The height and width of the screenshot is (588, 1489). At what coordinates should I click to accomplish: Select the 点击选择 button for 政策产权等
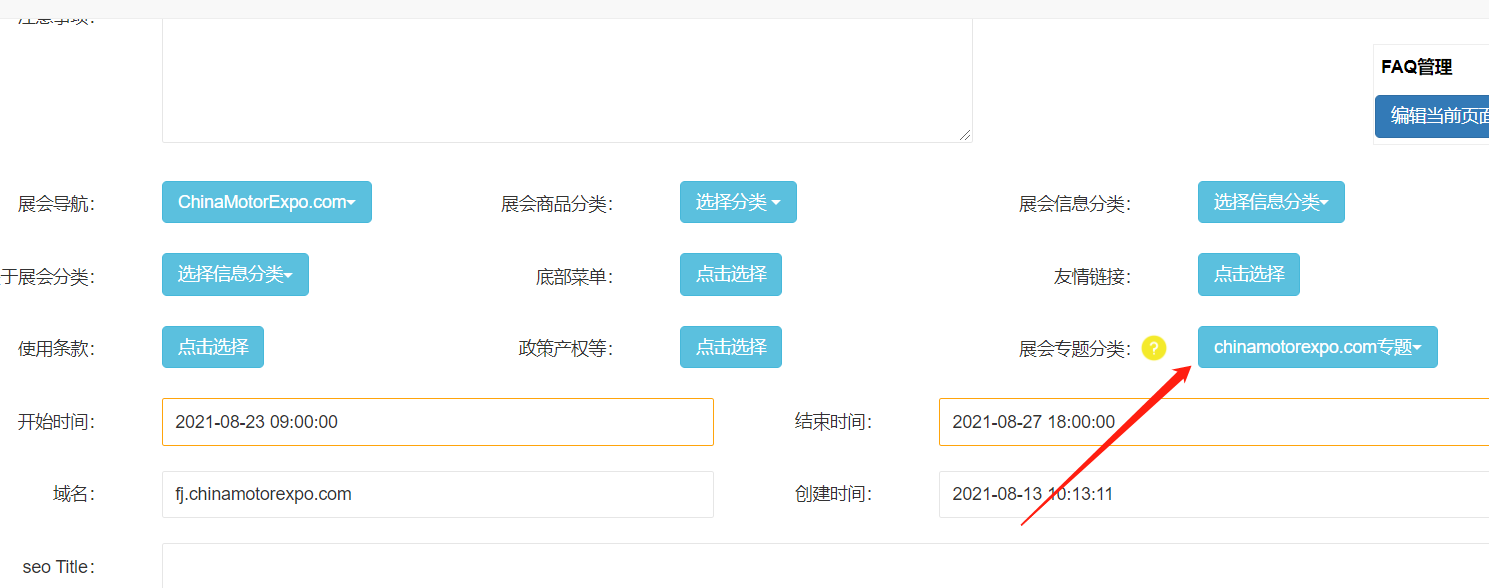click(730, 347)
